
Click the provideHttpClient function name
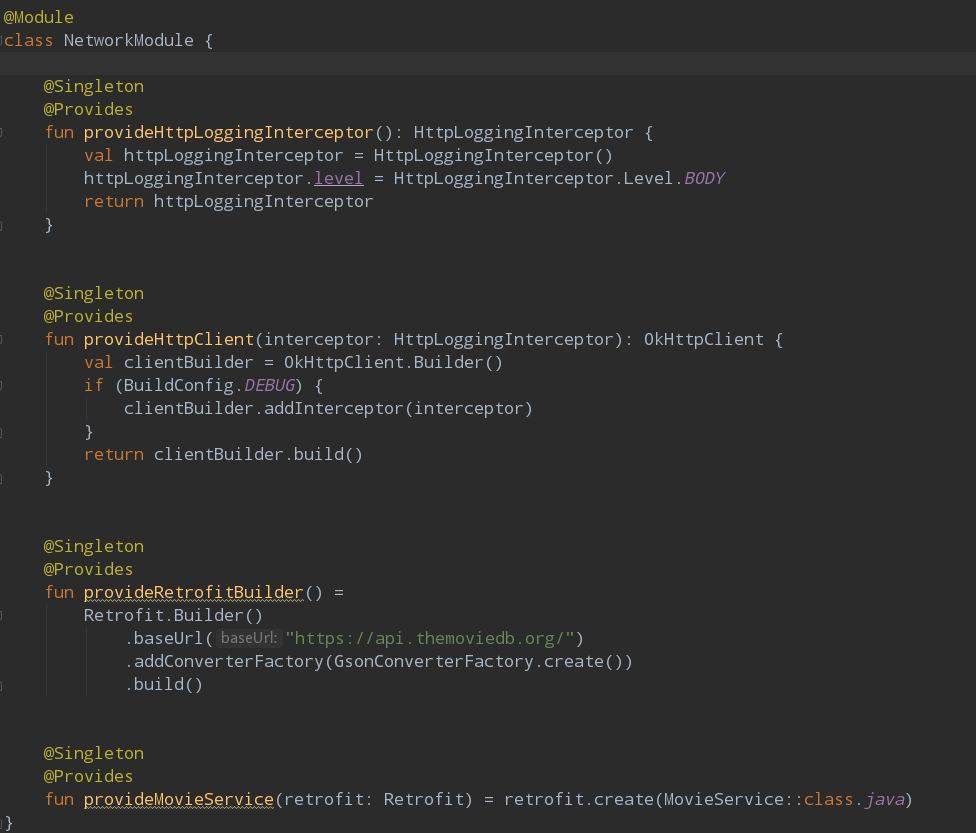169,339
